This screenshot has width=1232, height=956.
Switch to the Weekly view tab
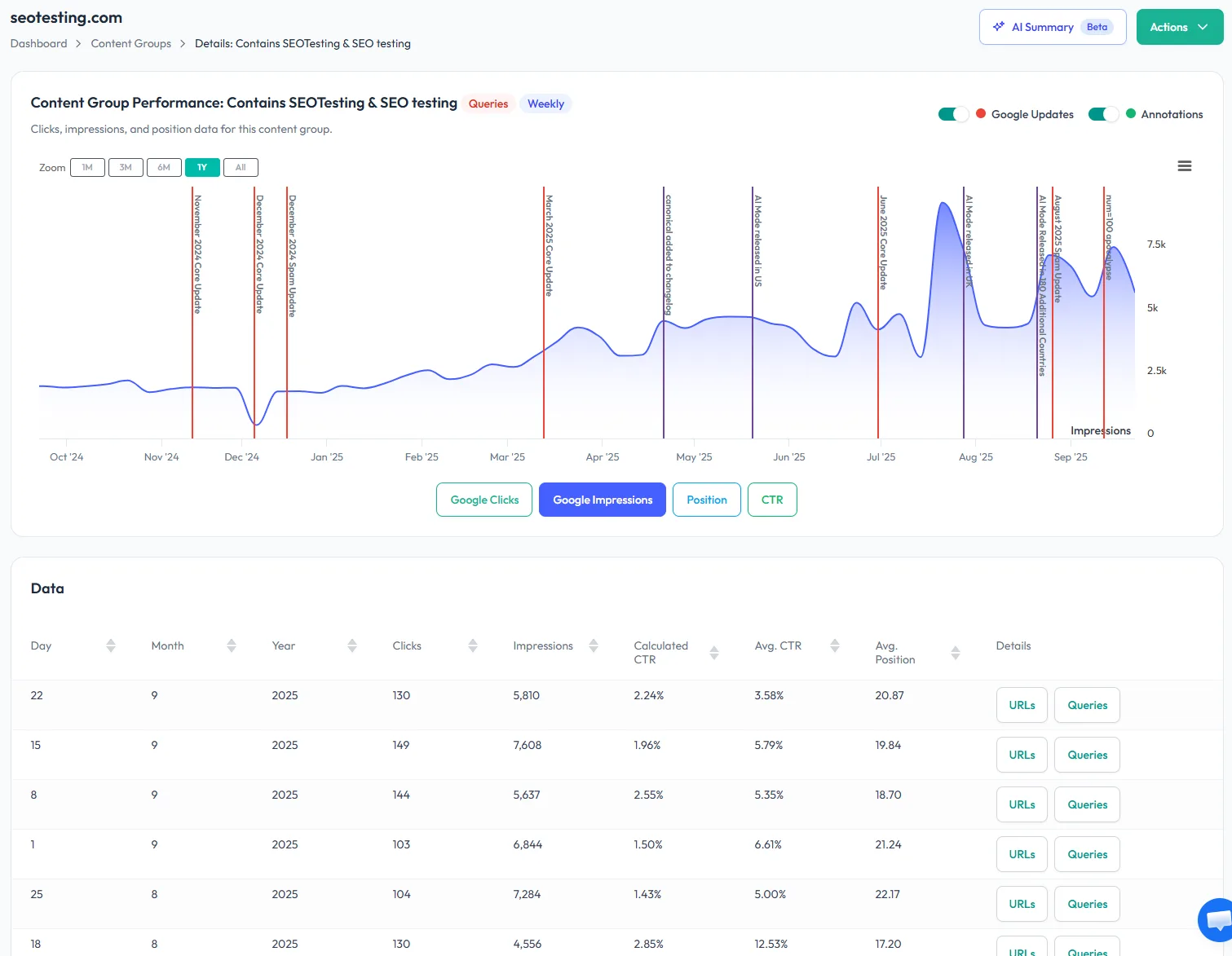(545, 104)
